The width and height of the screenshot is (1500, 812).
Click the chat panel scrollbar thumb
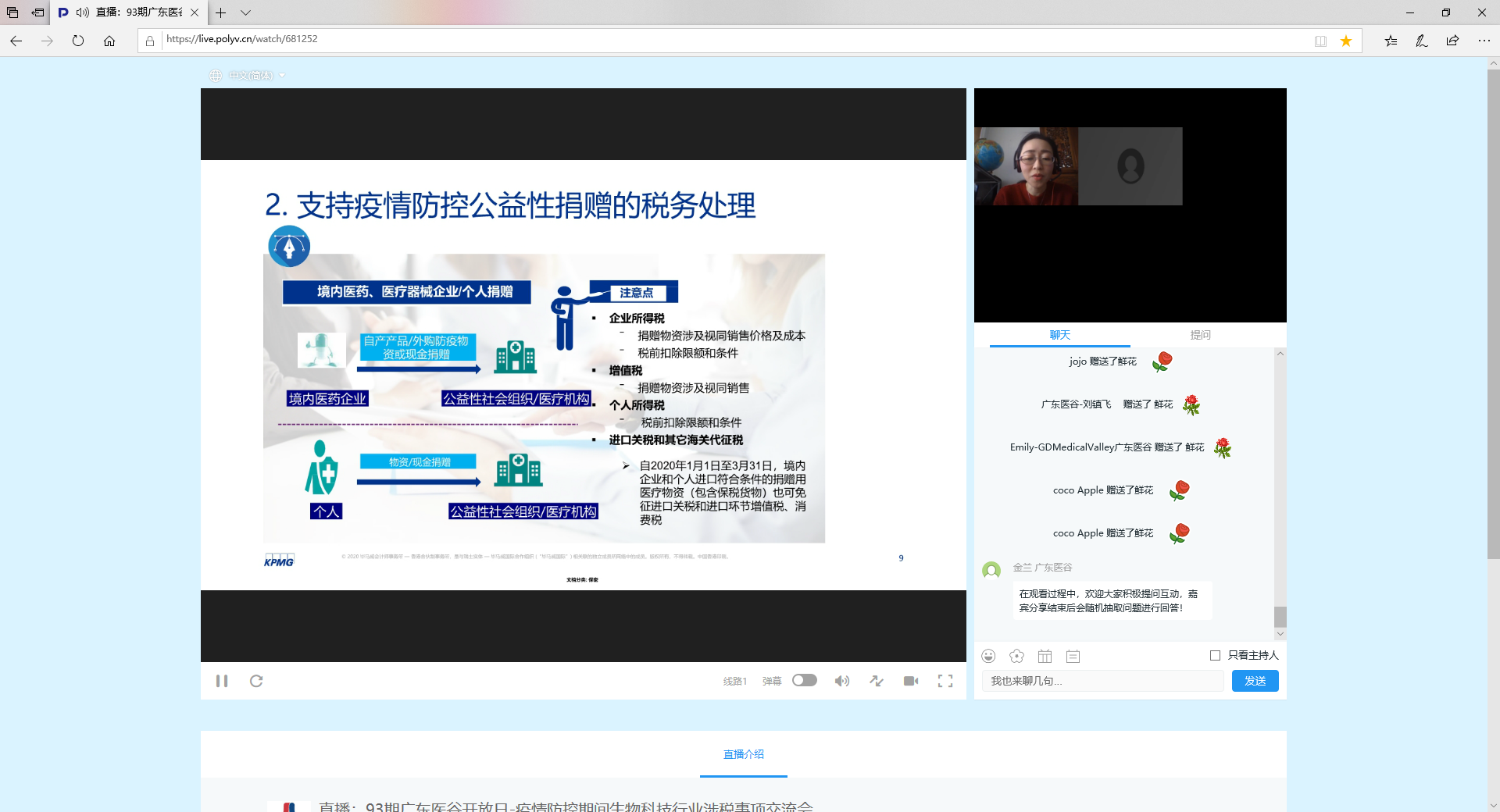1280,616
